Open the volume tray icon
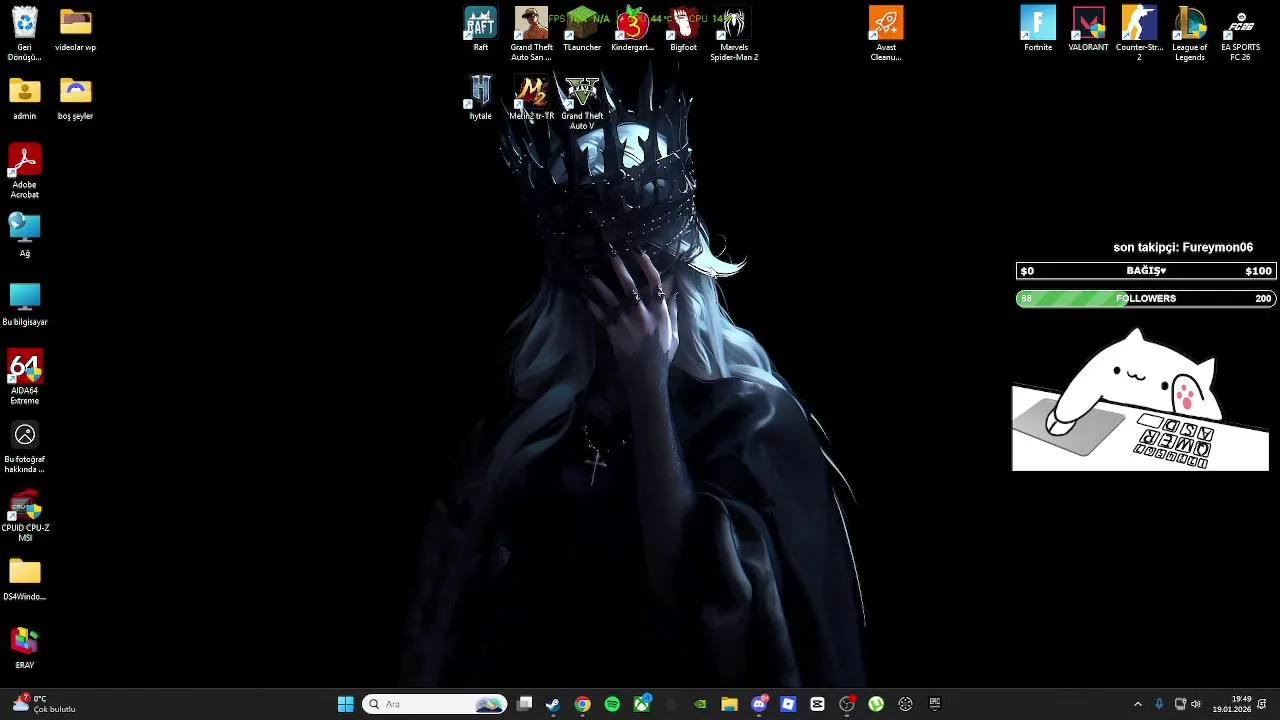 (x=1196, y=704)
